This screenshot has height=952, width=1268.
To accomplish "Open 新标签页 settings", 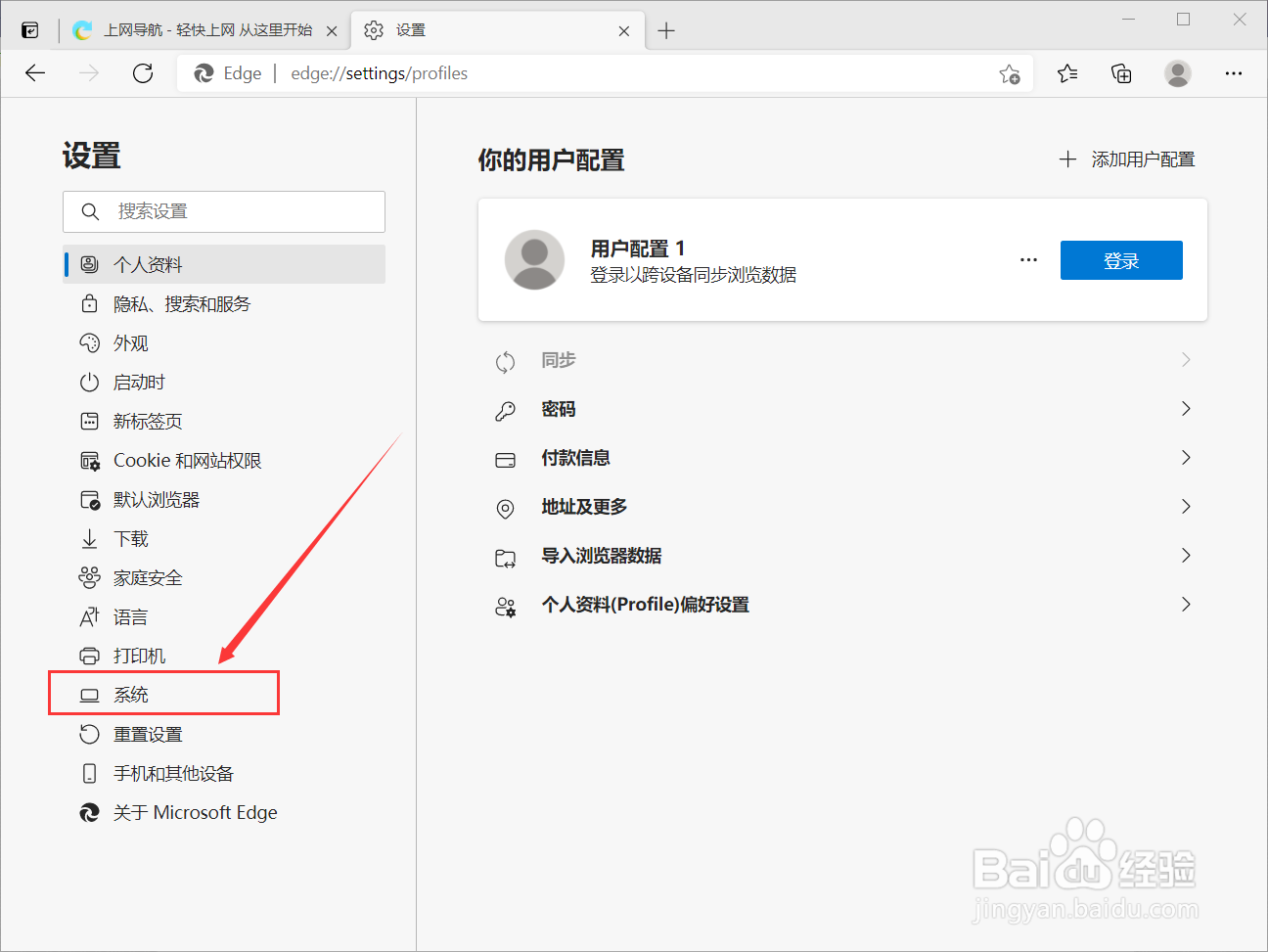I will (x=224, y=421).
